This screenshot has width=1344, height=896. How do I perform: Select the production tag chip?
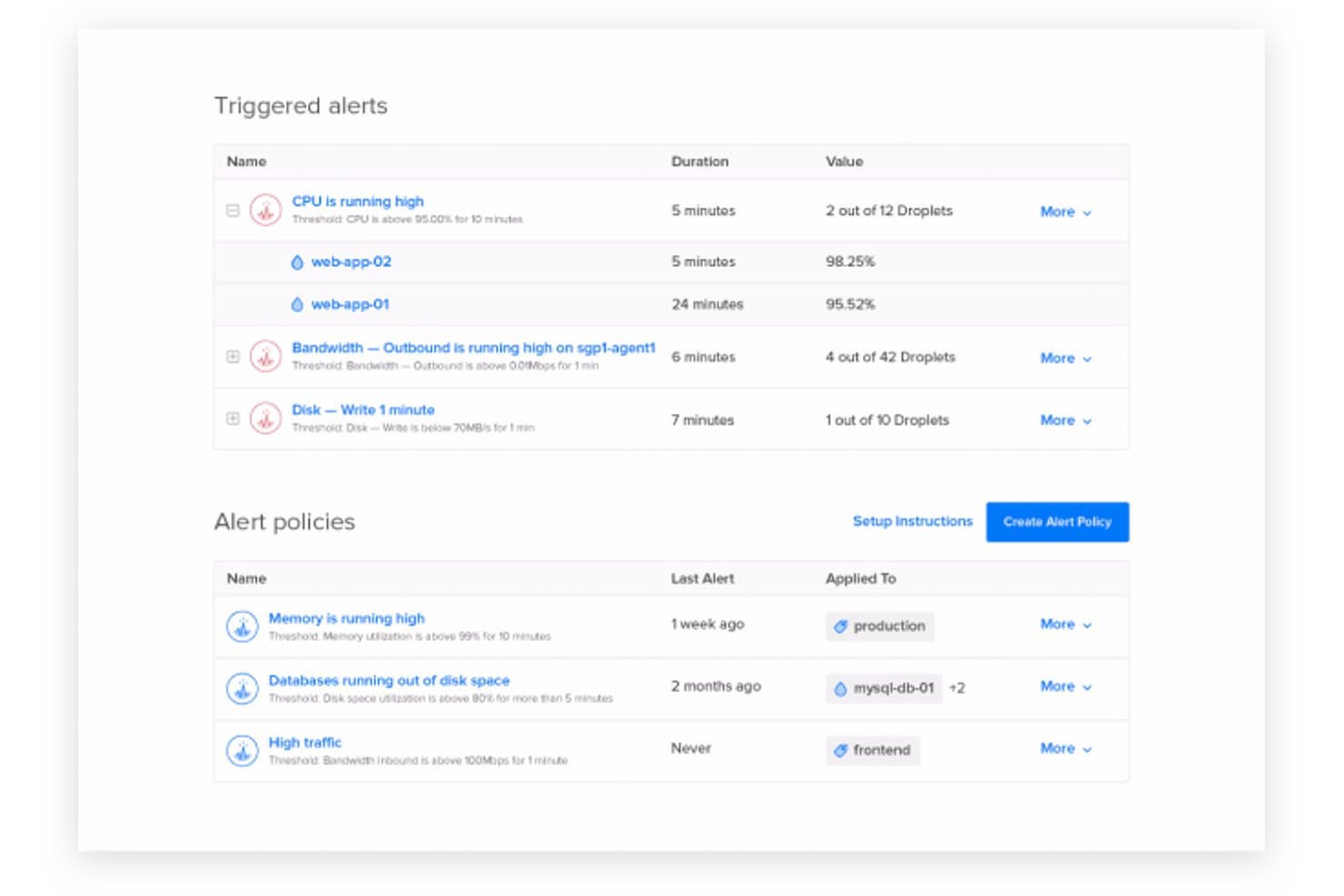[880, 626]
